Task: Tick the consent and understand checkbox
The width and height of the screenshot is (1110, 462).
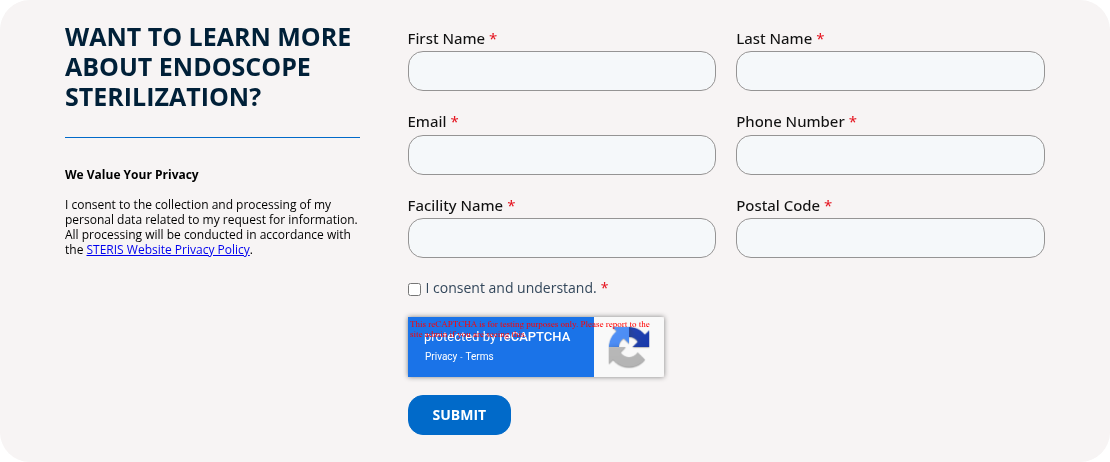Action: pyautogui.click(x=414, y=289)
